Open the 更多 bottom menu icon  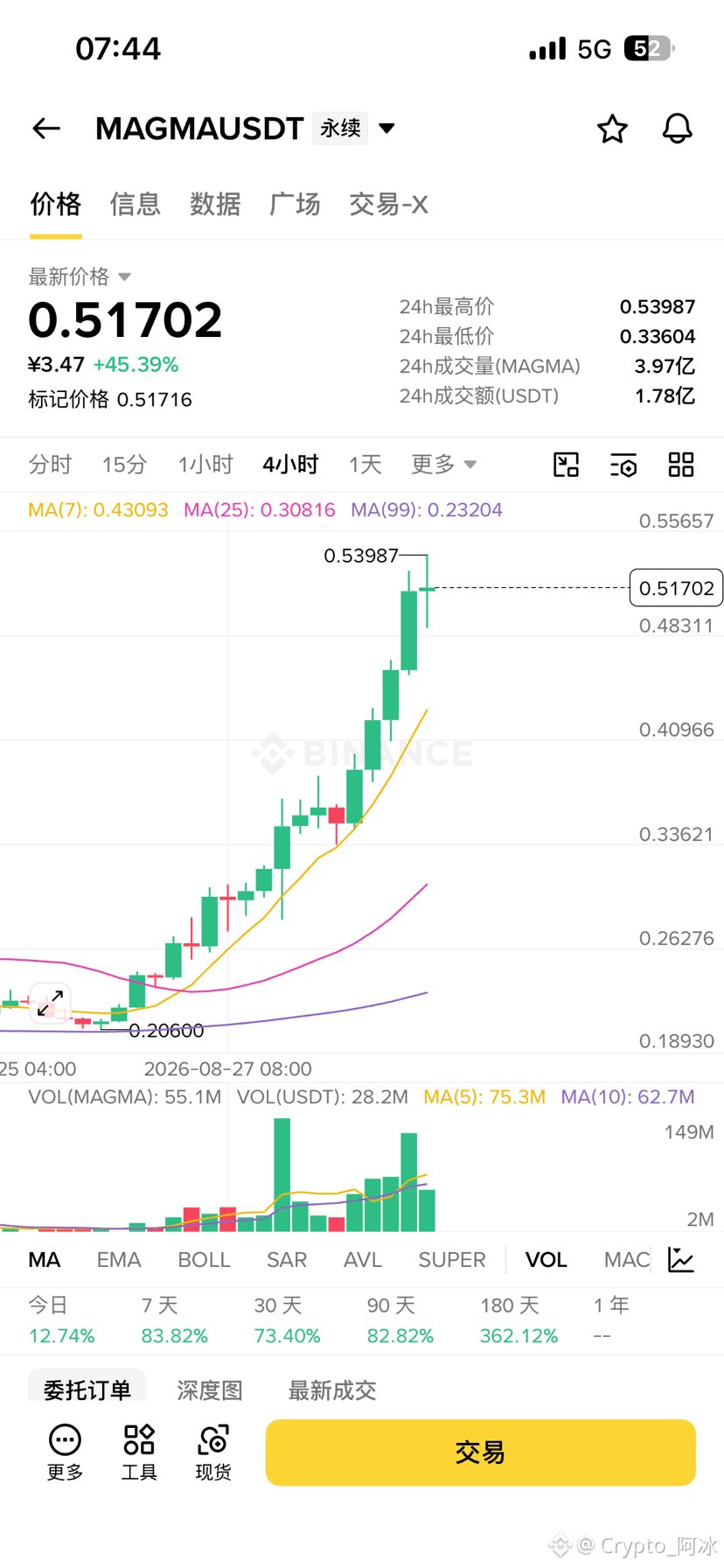(65, 1452)
